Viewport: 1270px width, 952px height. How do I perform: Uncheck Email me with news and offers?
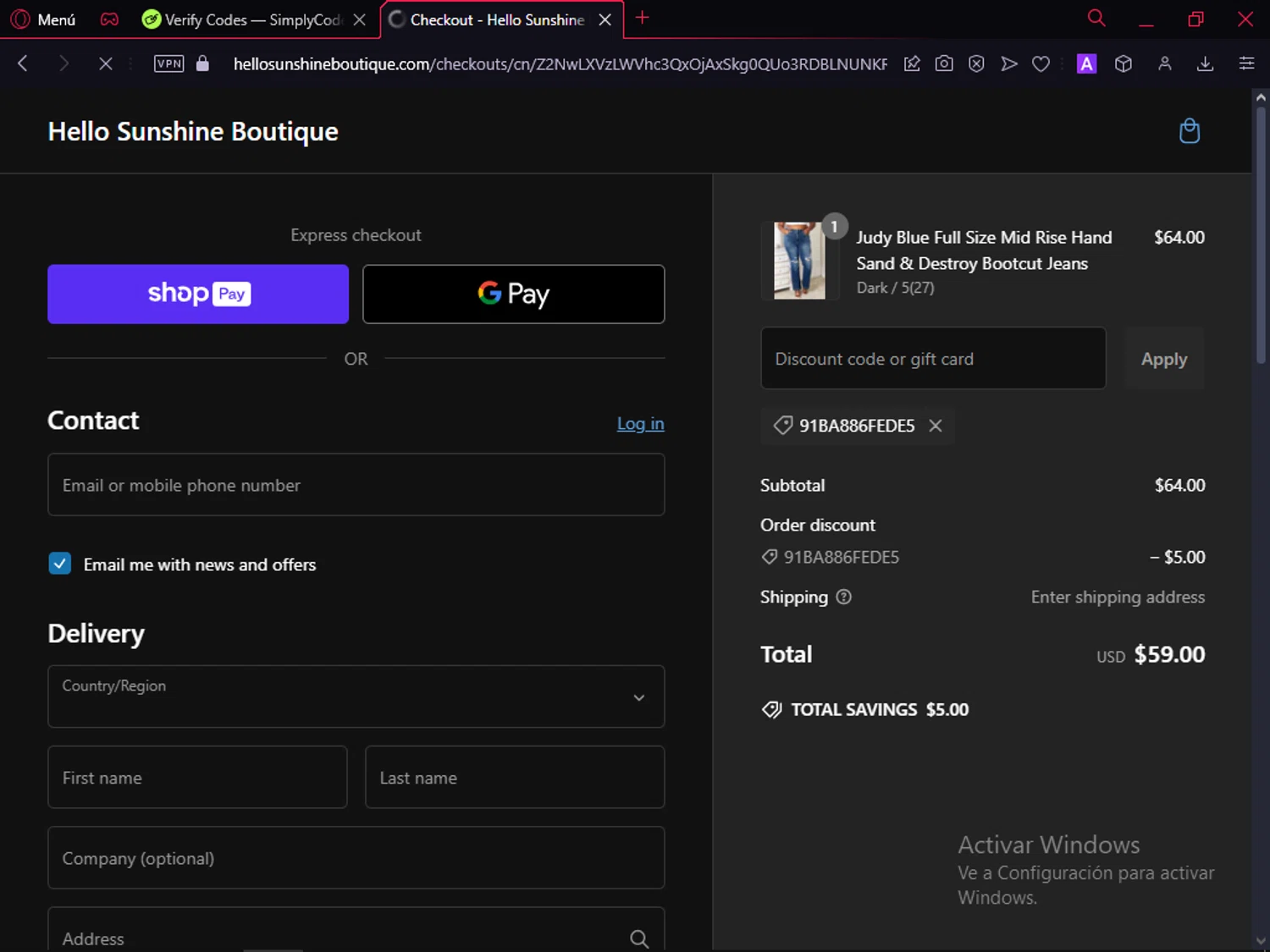point(60,564)
